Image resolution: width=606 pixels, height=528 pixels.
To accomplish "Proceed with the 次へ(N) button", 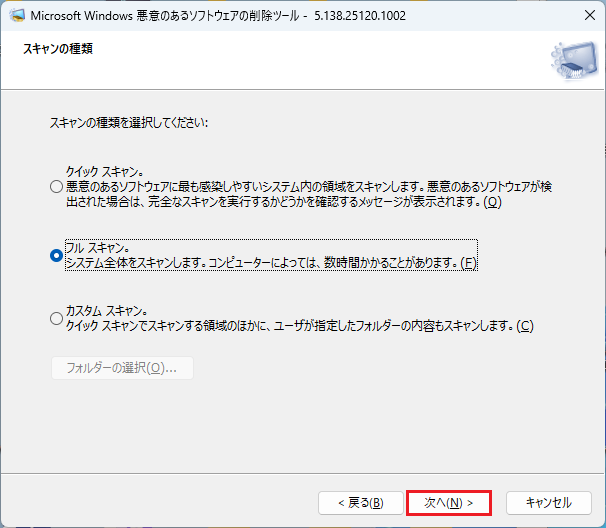I will (x=448, y=502).
